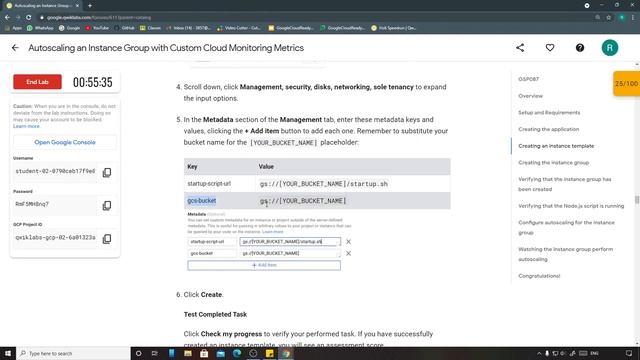Reload the page in the browser

coord(29,18)
